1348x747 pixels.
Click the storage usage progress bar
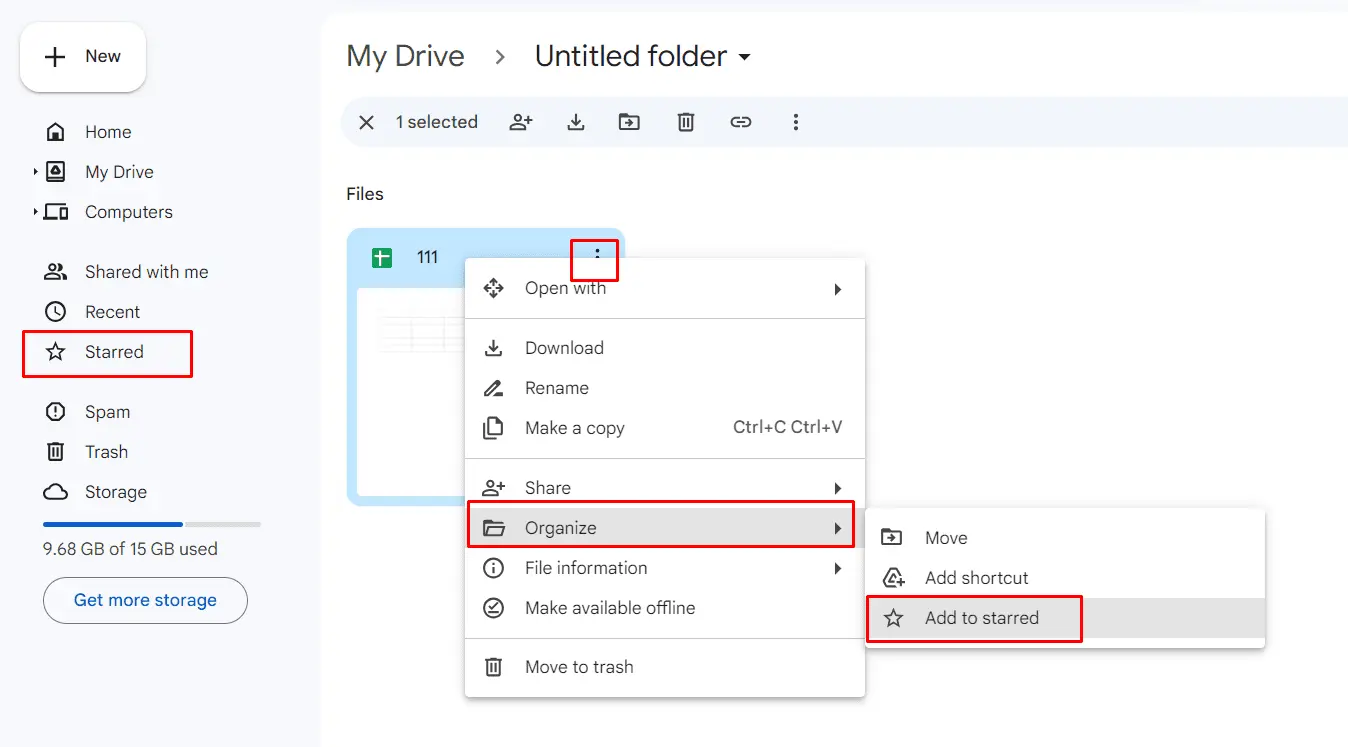click(150, 524)
